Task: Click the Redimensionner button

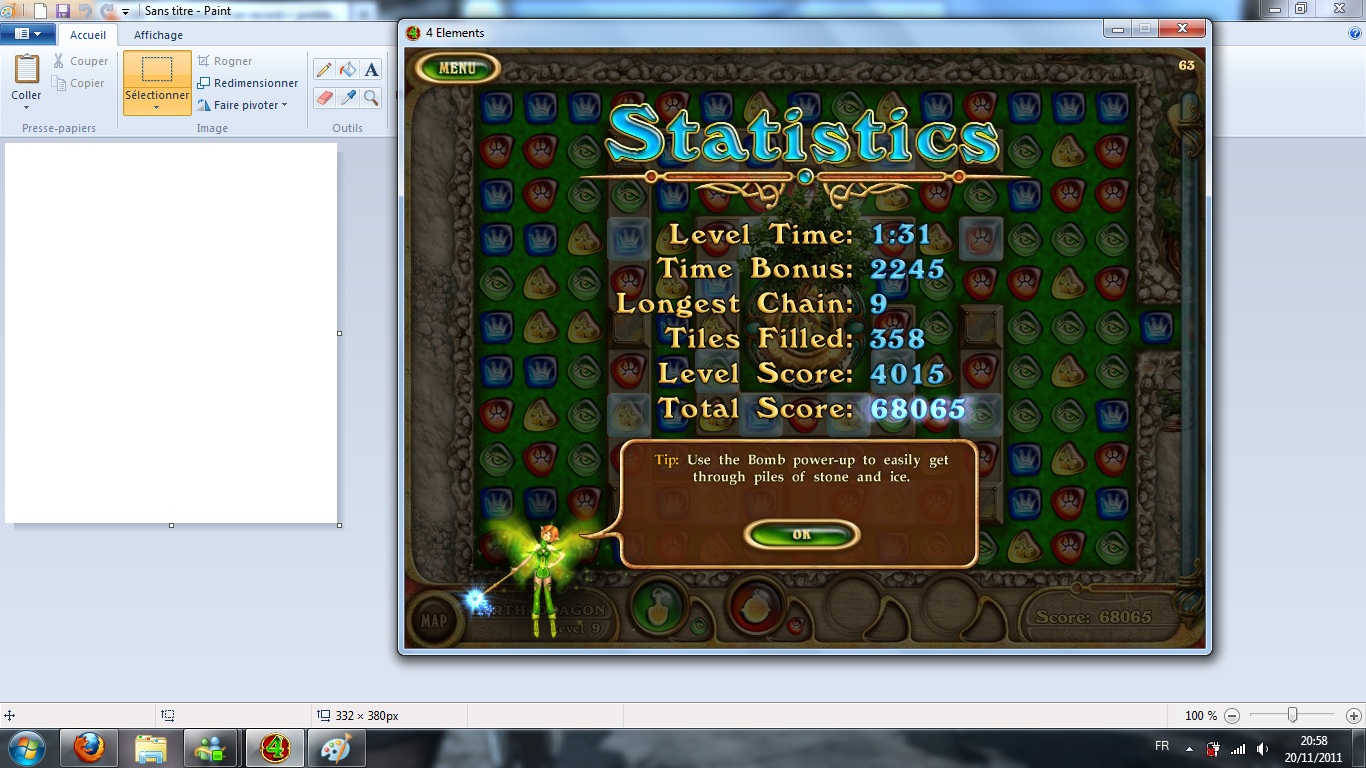Action: click(x=248, y=83)
